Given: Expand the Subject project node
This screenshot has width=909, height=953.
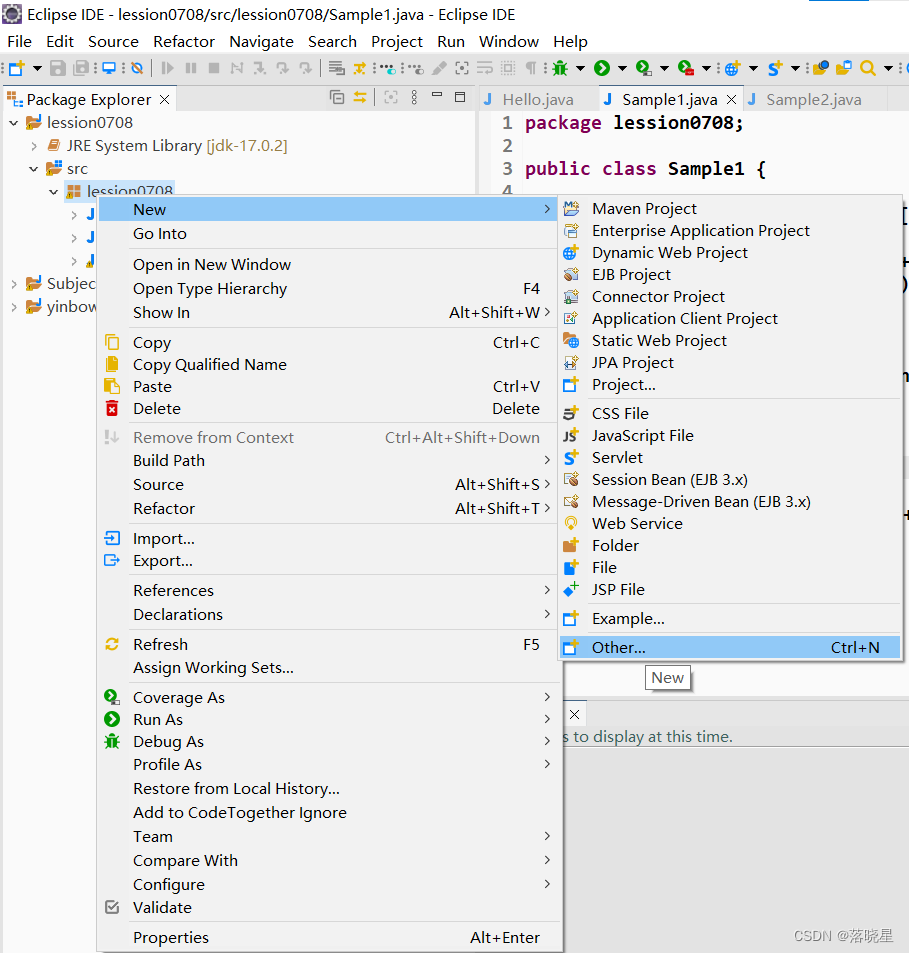Looking at the screenshot, I should point(13,284).
